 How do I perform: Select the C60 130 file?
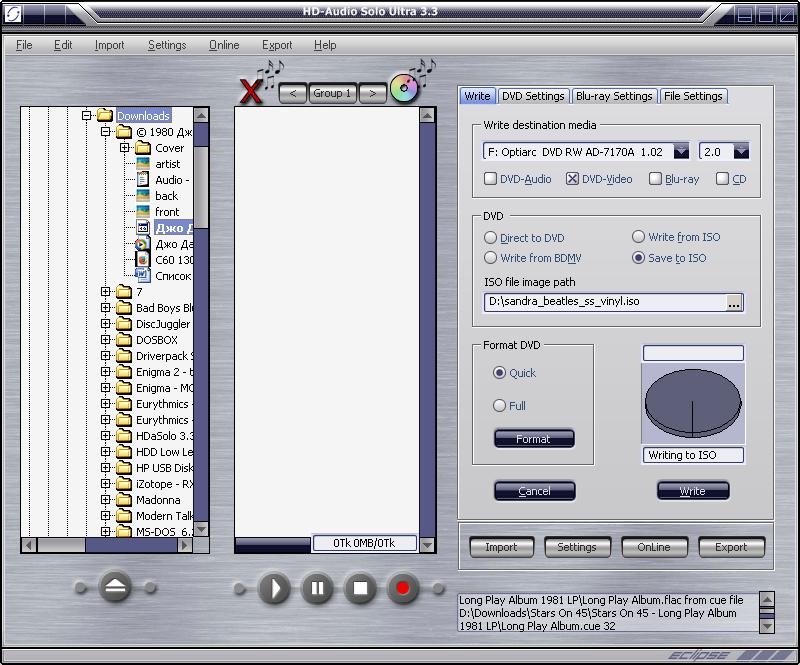coord(164,260)
